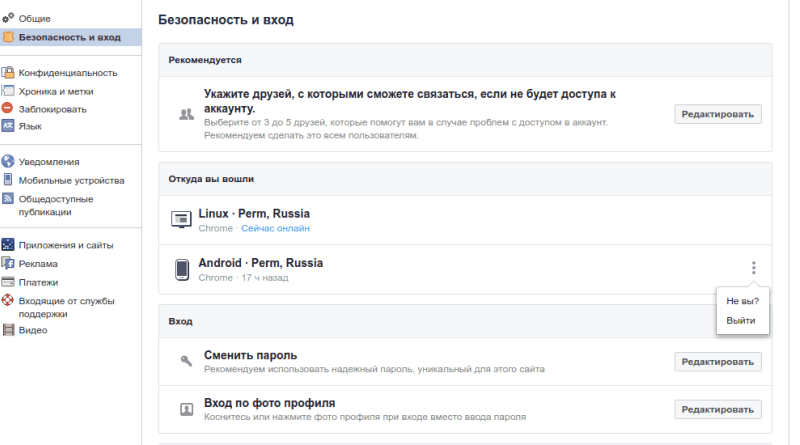Image resolution: width=800 pixels, height=445 pixels.
Task: Select the 'Android · Perm, Russia' session title
Action: (261, 263)
